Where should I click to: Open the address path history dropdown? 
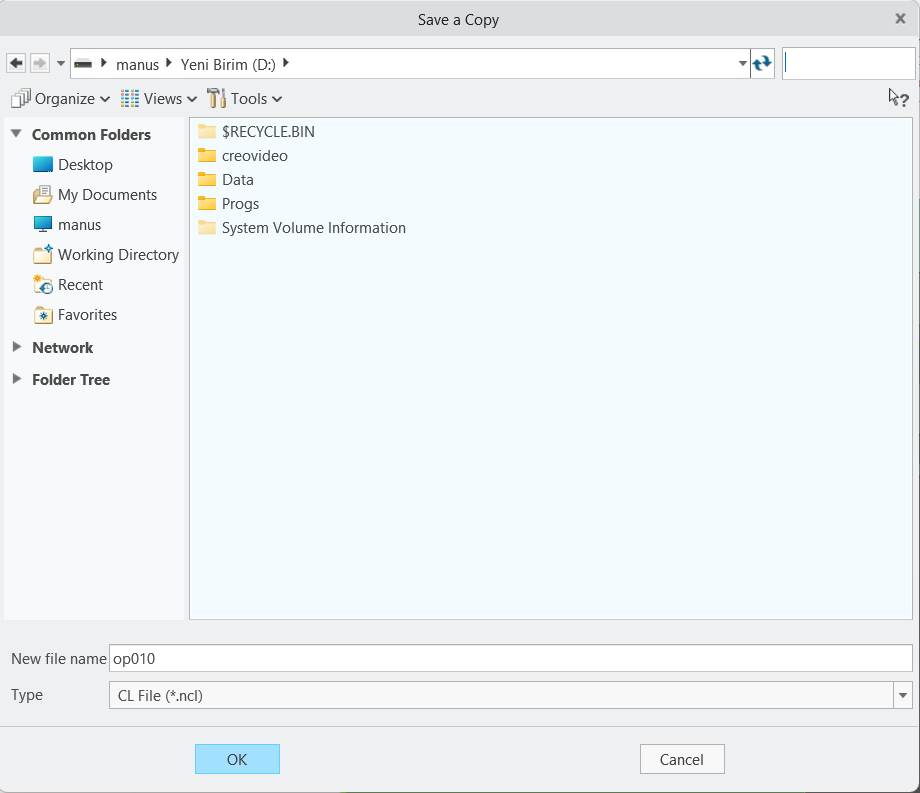tap(742, 63)
